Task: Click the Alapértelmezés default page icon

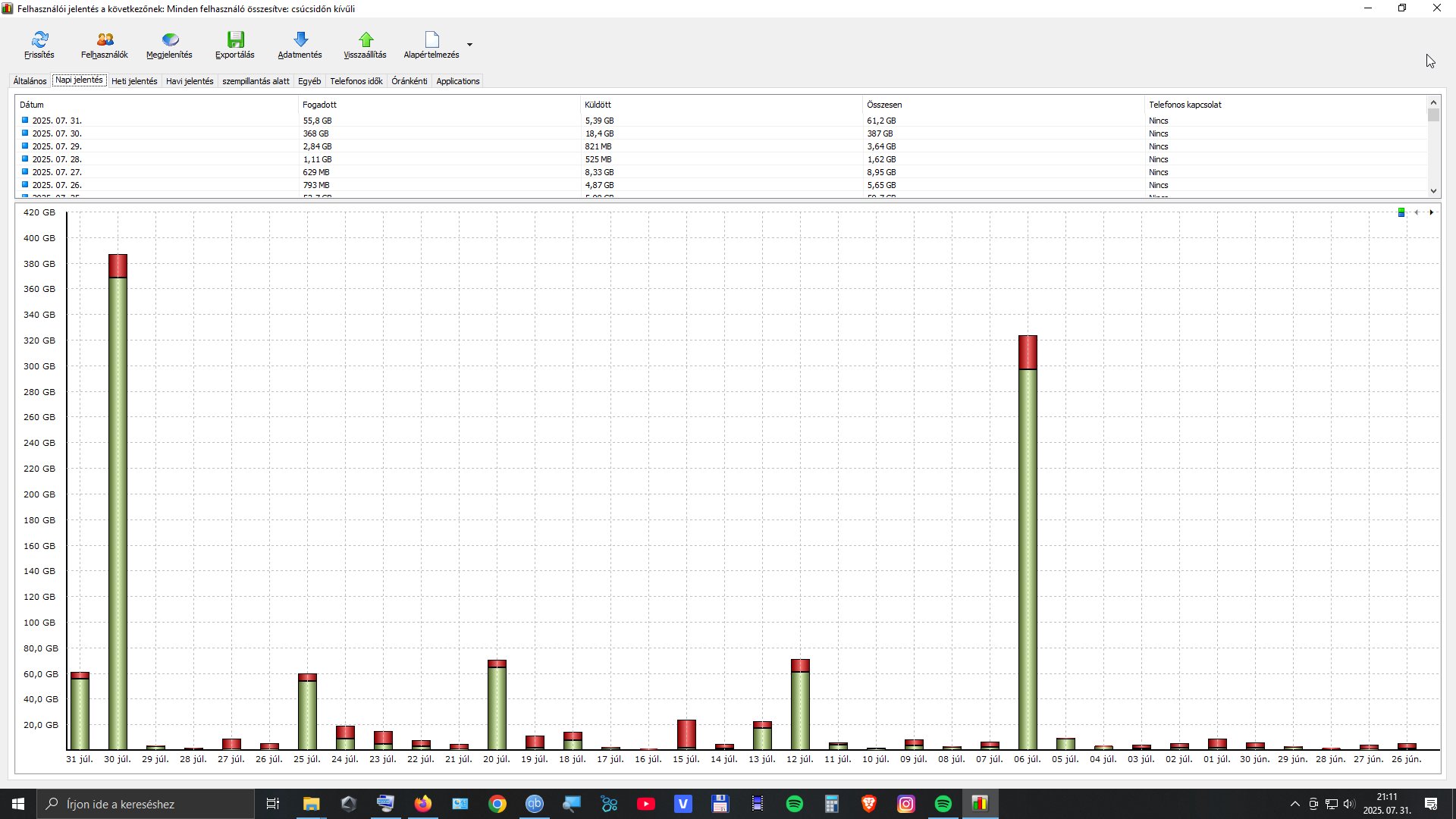Action: pyautogui.click(x=431, y=39)
